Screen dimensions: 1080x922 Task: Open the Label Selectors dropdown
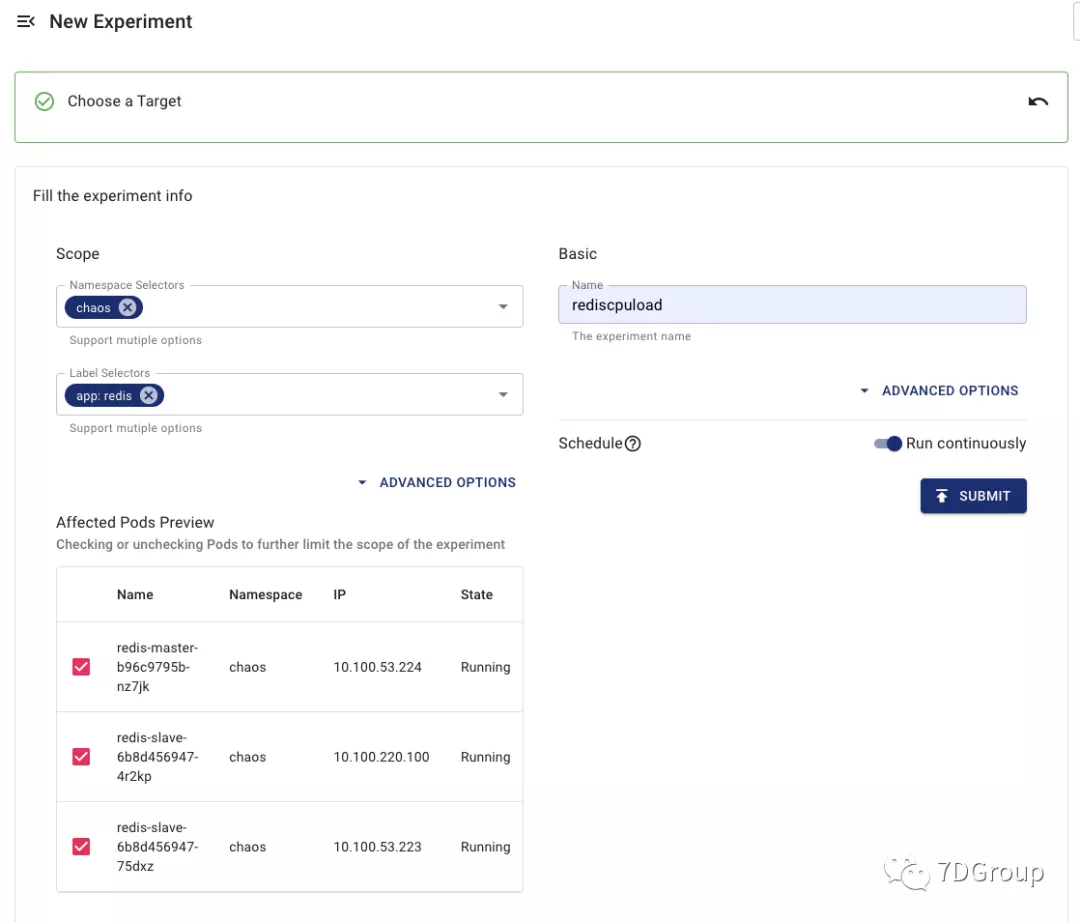(503, 395)
